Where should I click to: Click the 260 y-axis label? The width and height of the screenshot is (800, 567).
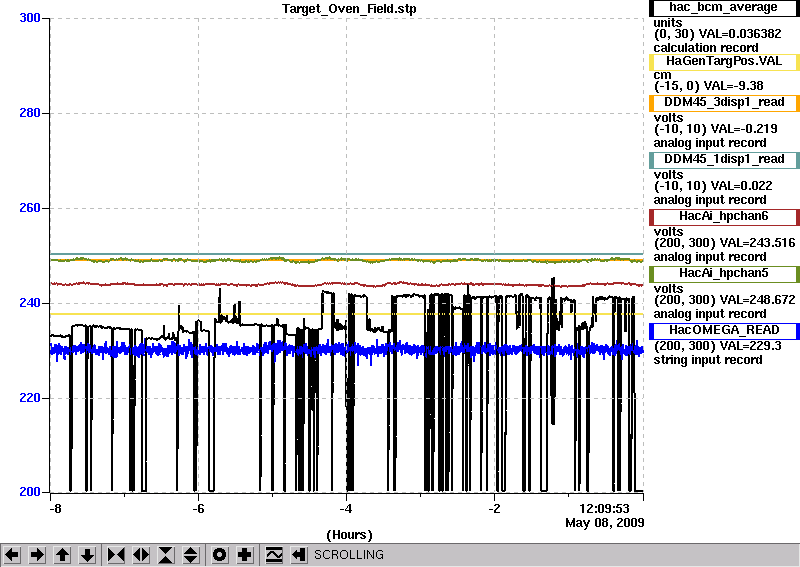pos(30,208)
